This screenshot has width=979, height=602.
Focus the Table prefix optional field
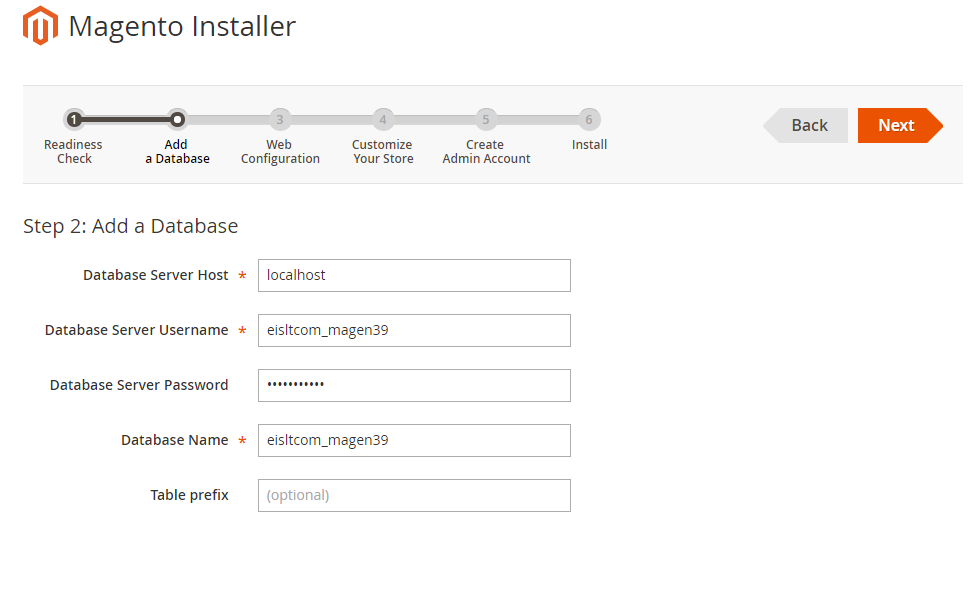coord(414,495)
